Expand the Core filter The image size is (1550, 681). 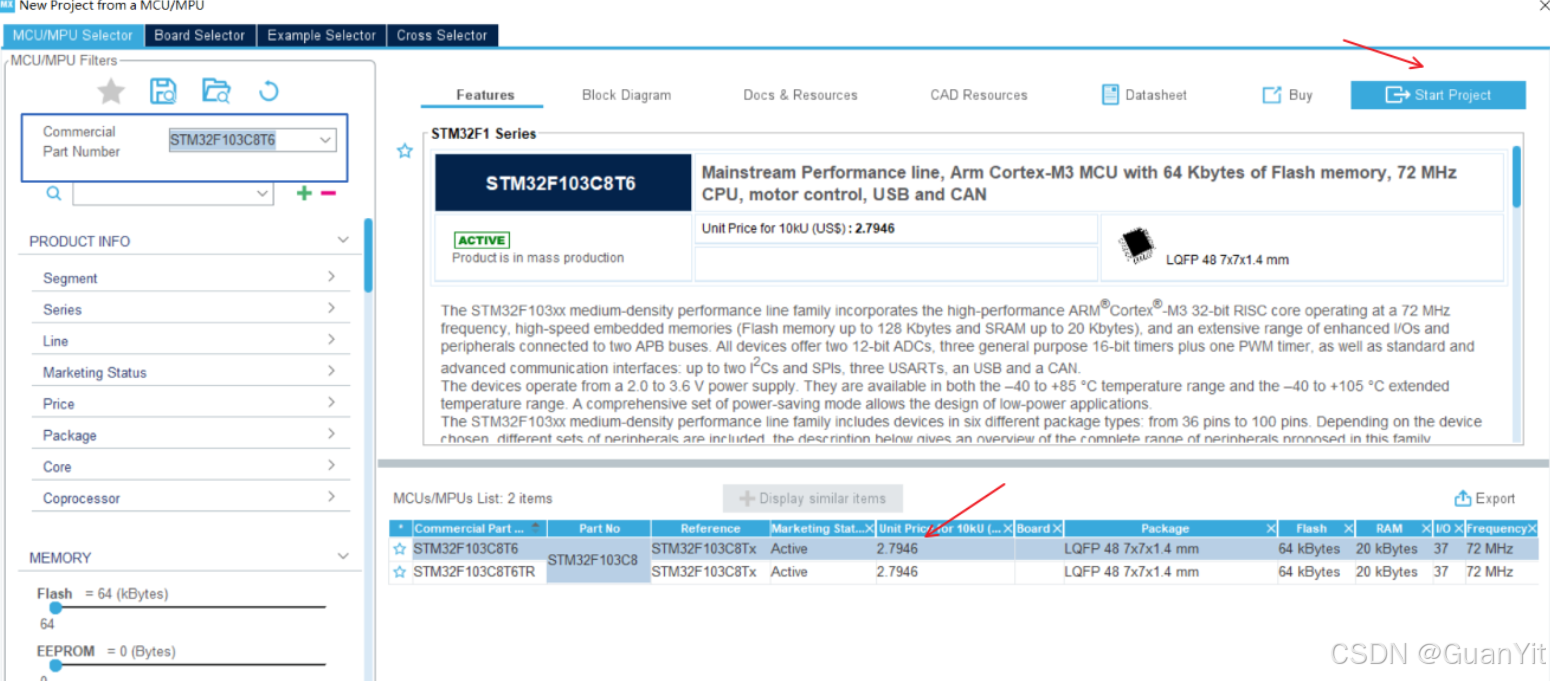(331, 465)
